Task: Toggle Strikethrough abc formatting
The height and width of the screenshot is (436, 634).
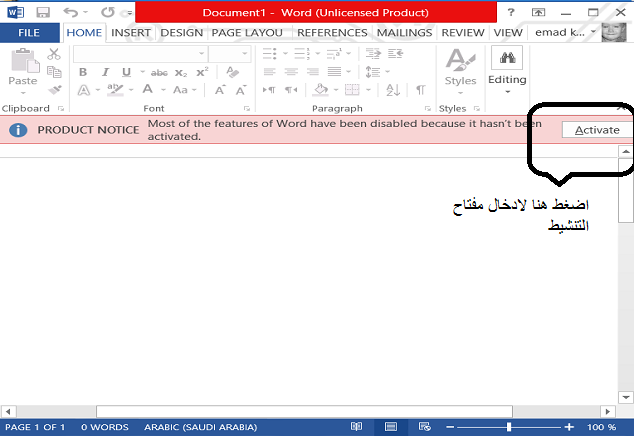Action: 159,73
